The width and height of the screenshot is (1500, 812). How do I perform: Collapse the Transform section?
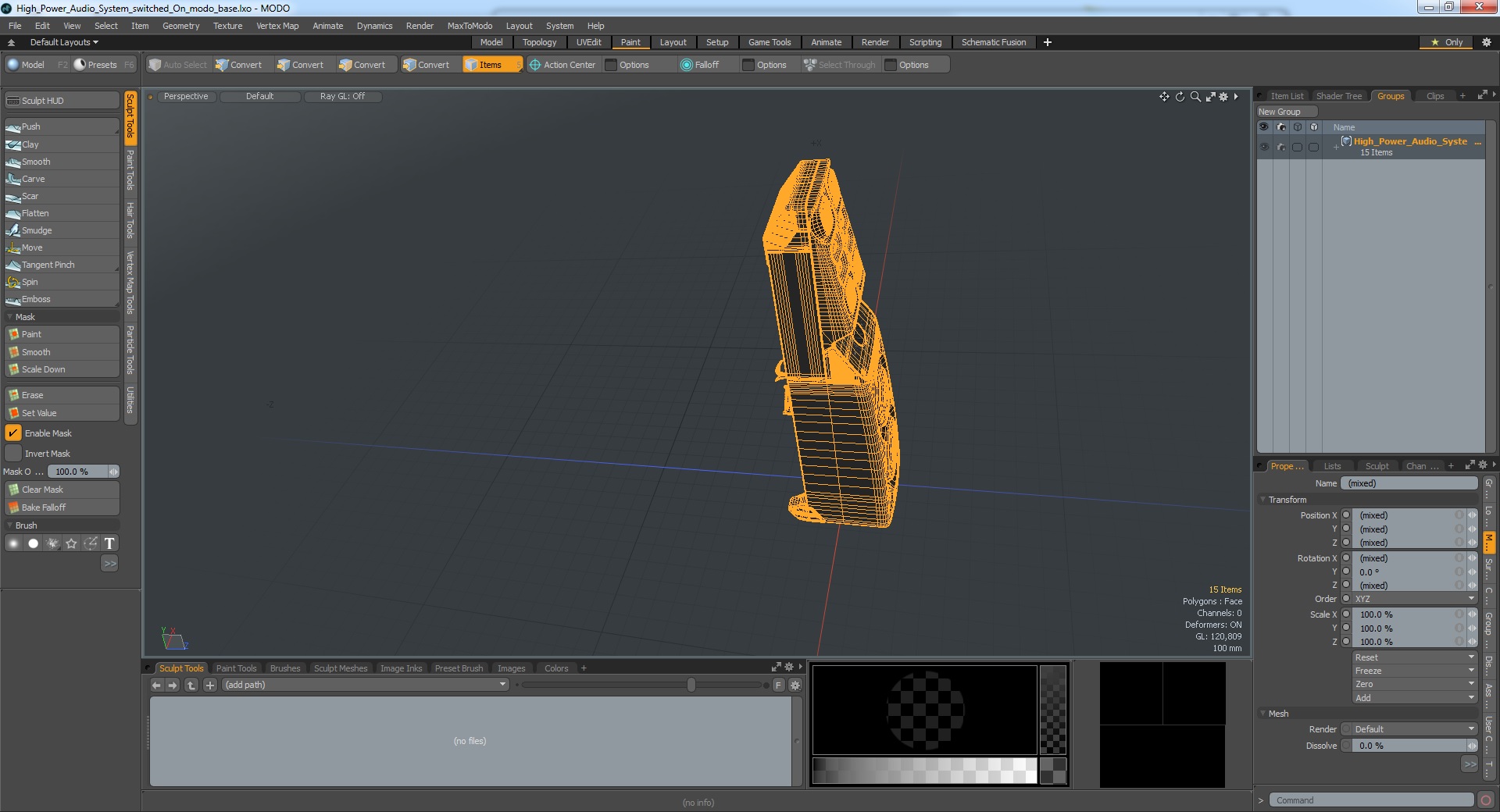tap(1262, 500)
